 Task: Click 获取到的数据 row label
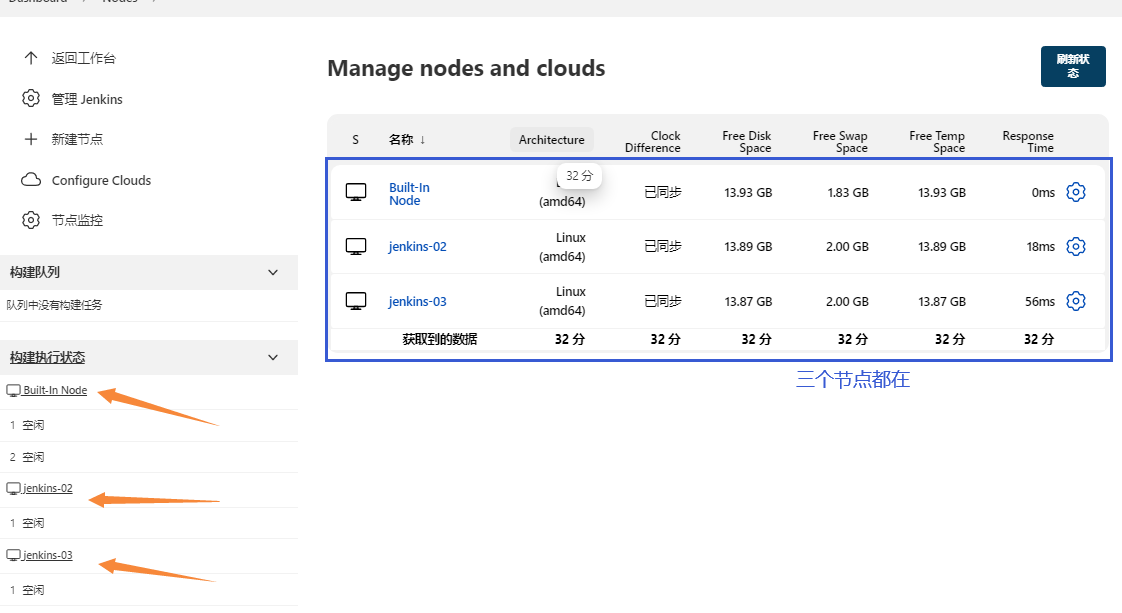439,339
